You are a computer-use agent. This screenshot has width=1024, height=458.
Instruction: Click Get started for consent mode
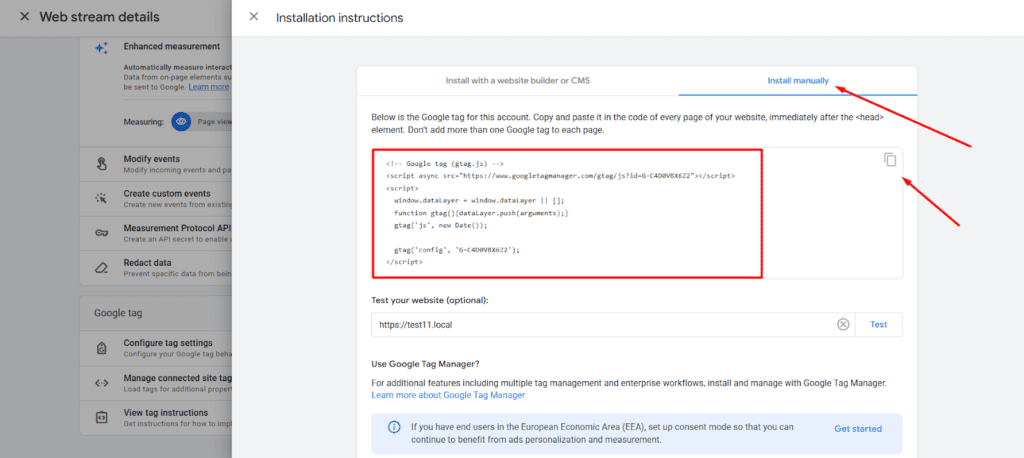pyautogui.click(x=857, y=429)
